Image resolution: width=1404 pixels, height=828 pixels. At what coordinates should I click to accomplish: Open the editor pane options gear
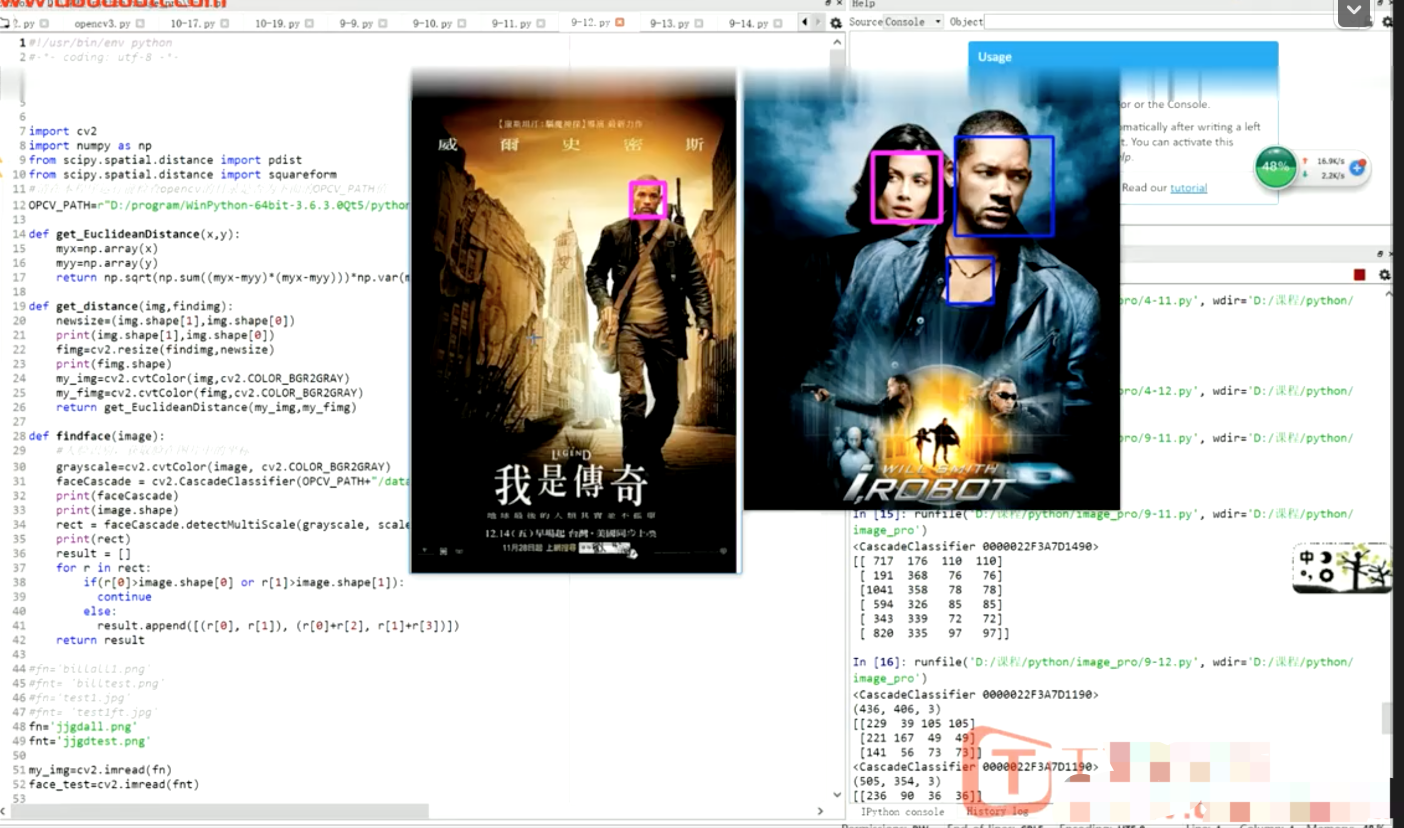[836, 23]
